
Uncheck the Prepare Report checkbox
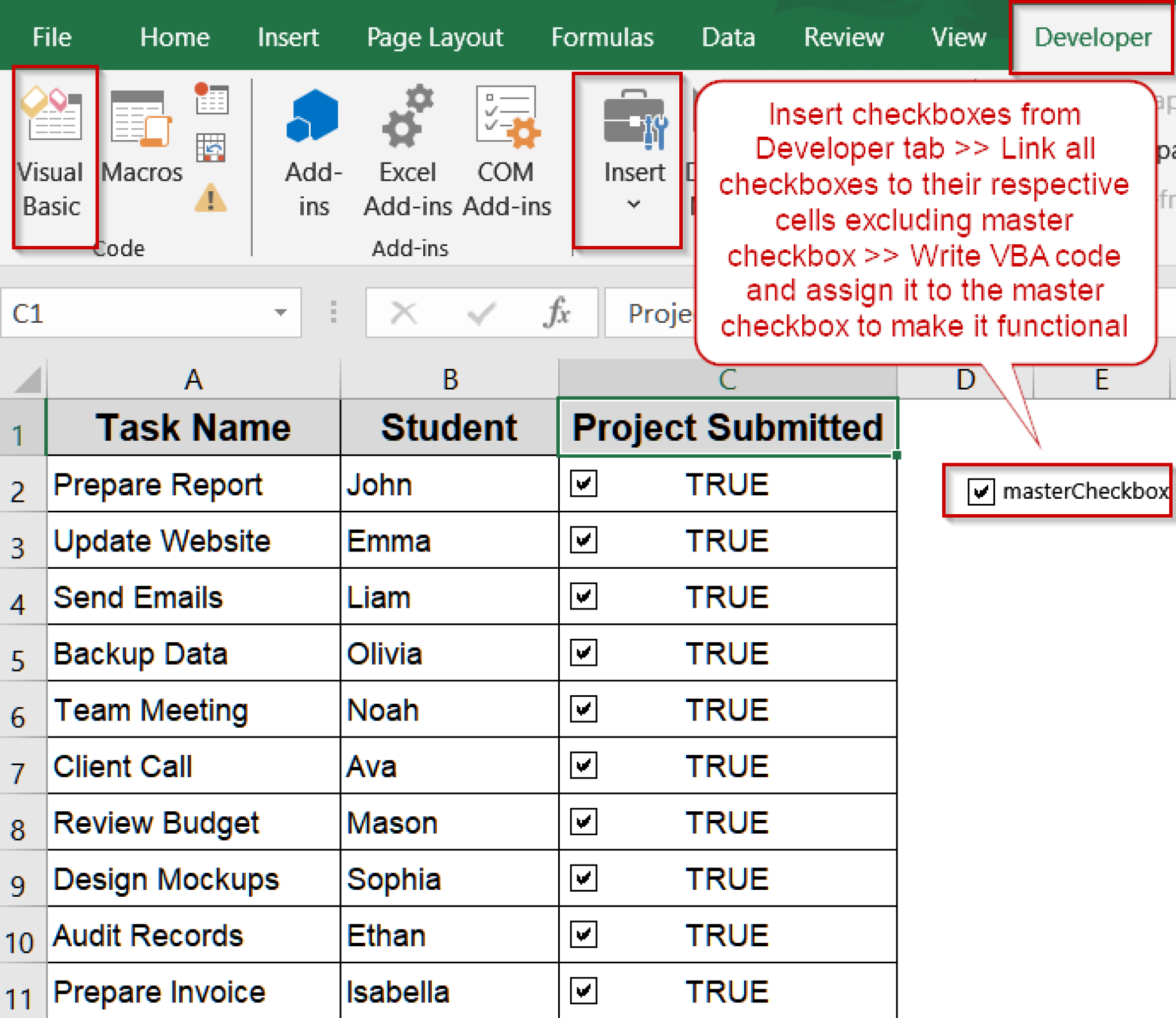(583, 484)
